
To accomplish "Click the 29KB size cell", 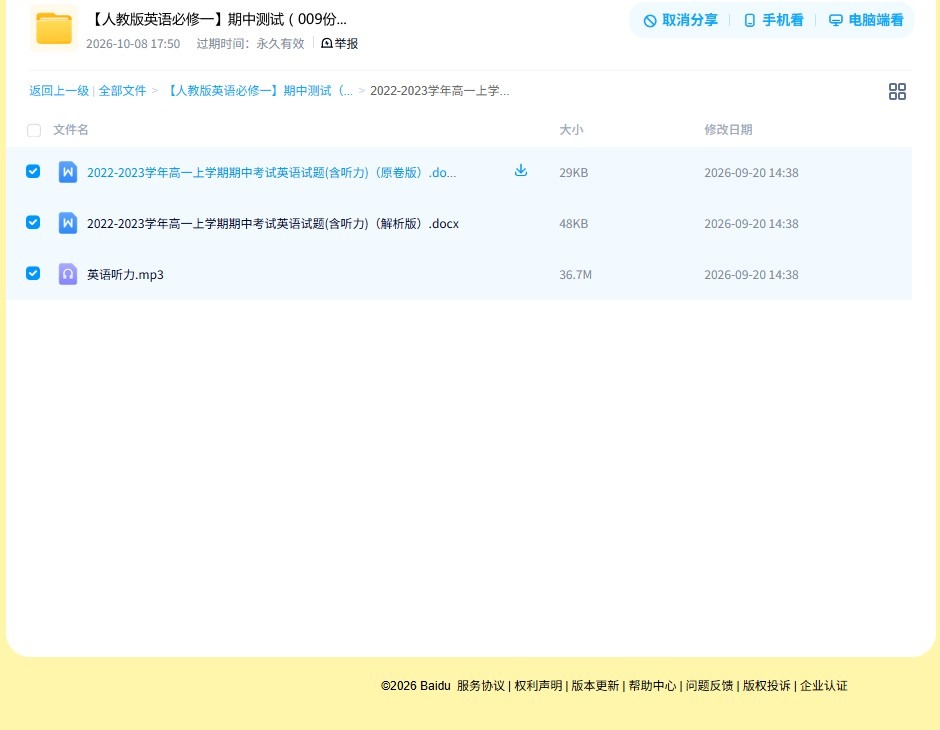I will coord(574,173).
